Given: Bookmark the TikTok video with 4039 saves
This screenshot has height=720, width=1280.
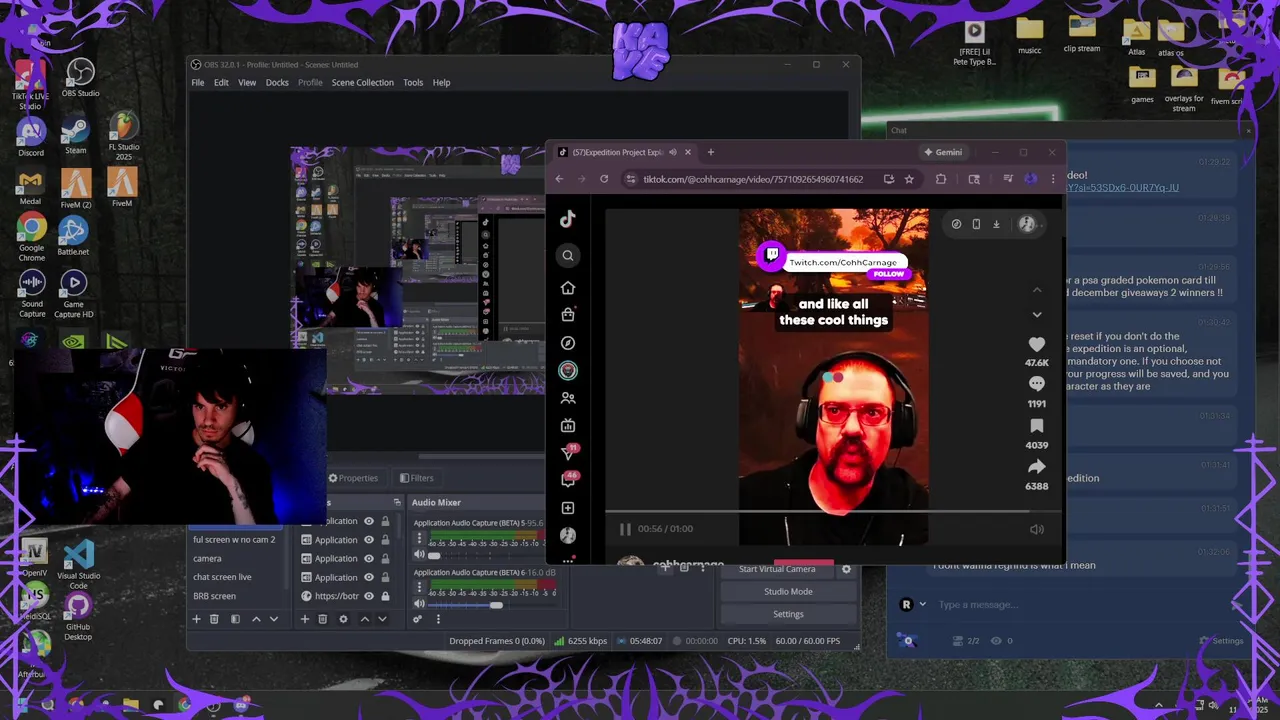Looking at the screenshot, I should tap(1037, 426).
